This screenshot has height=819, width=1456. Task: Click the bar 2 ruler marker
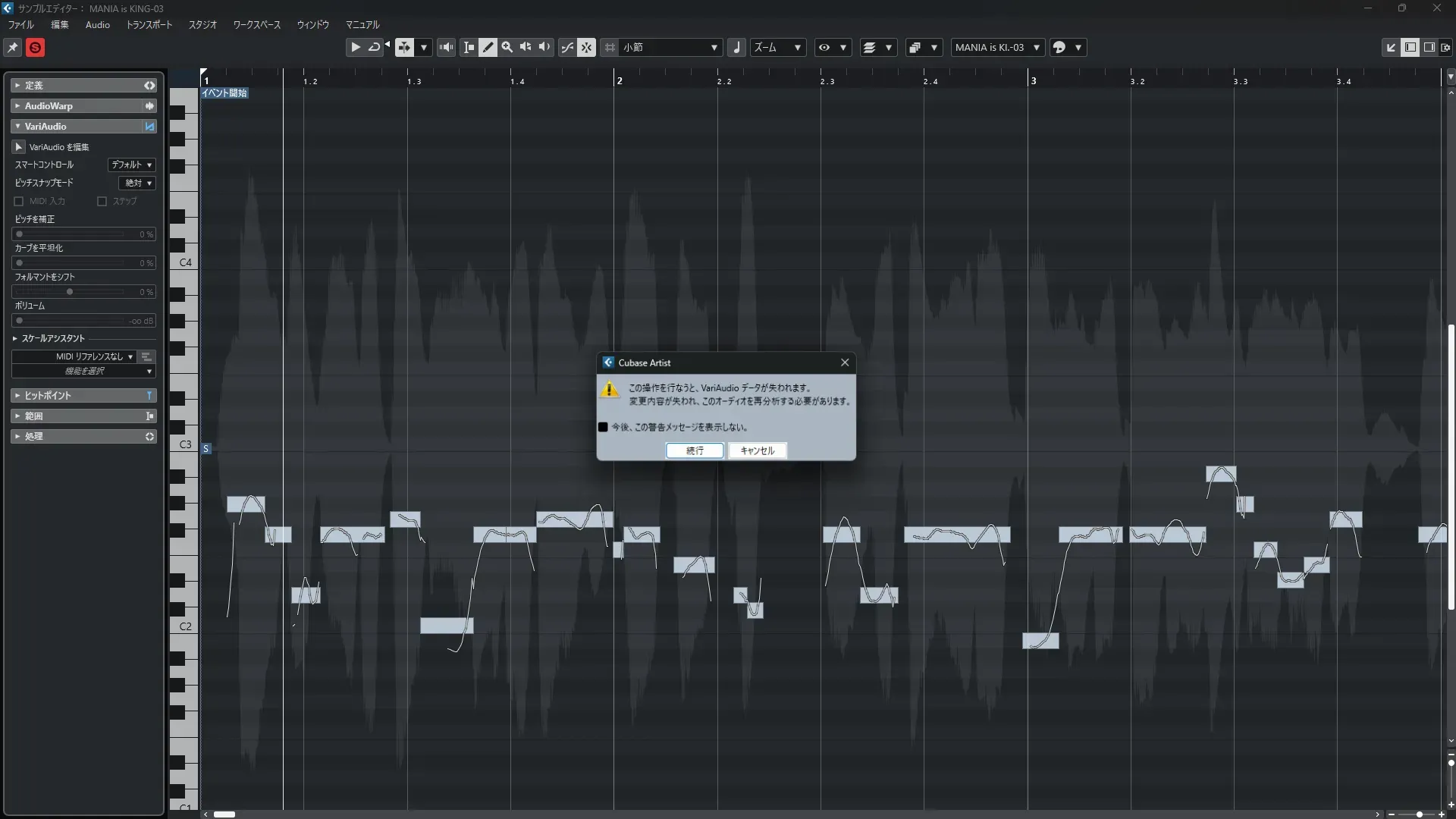pos(619,80)
